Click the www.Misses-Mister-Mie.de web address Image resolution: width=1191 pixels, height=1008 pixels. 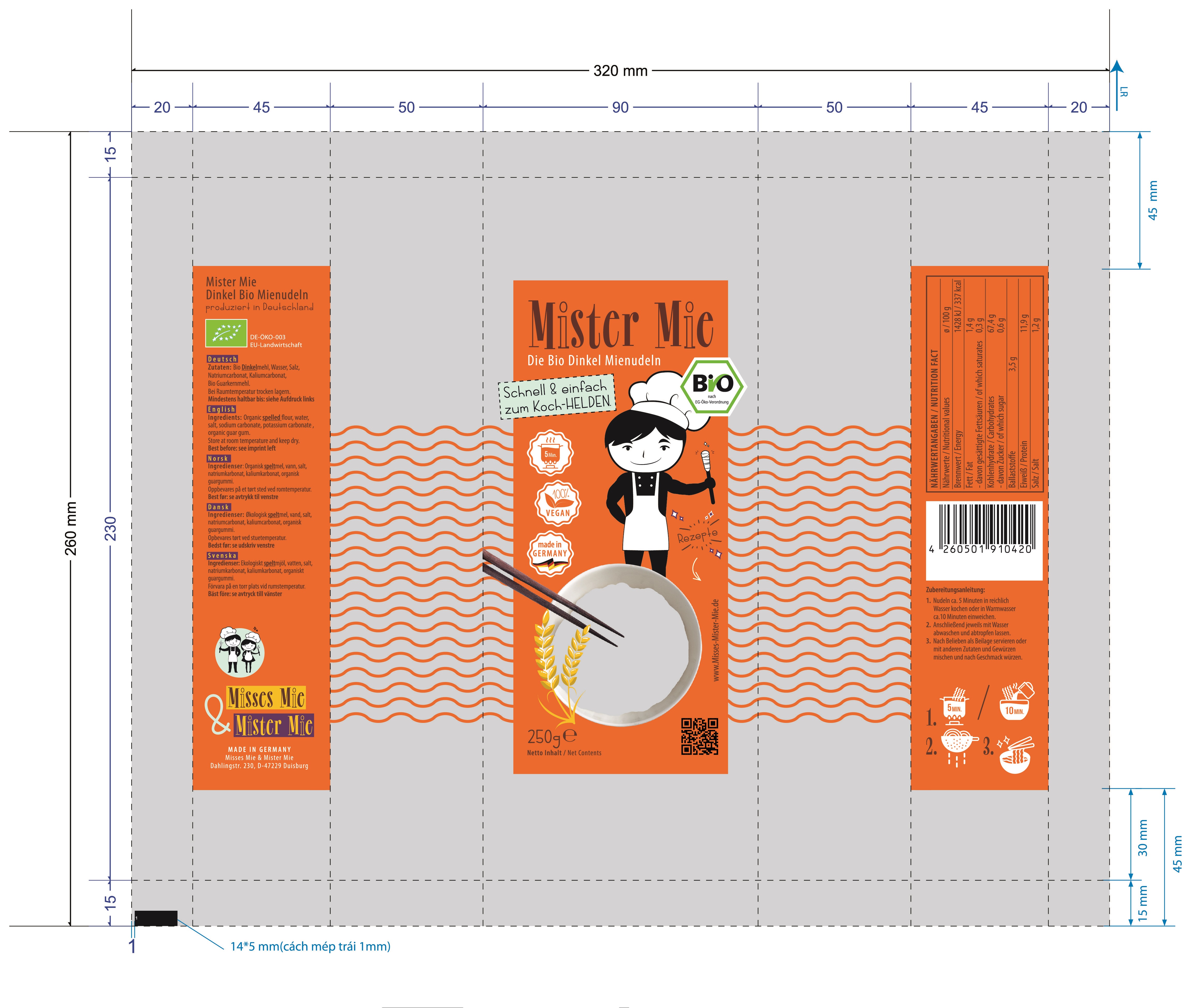tap(715, 640)
